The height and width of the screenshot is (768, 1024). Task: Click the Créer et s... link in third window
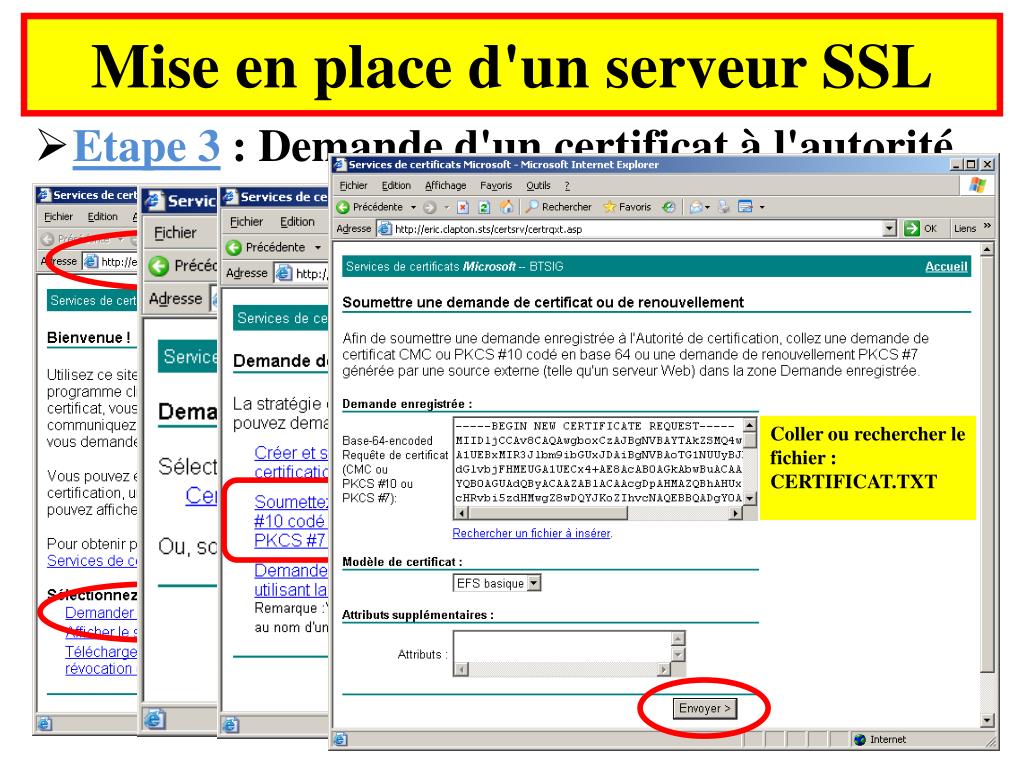(x=291, y=462)
